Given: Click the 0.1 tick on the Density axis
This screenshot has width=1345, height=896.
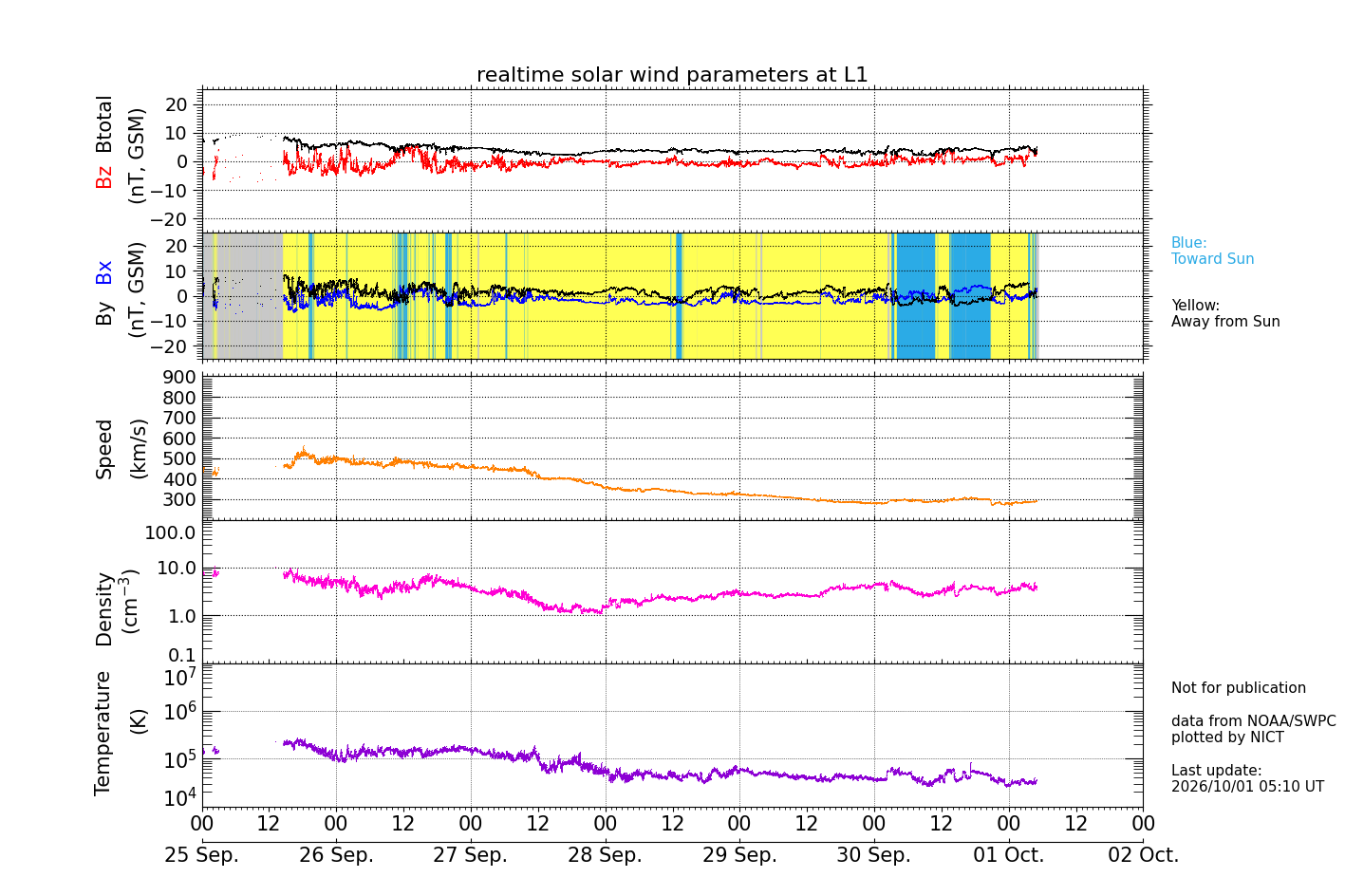Looking at the screenshot, I should pyautogui.click(x=182, y=656).
